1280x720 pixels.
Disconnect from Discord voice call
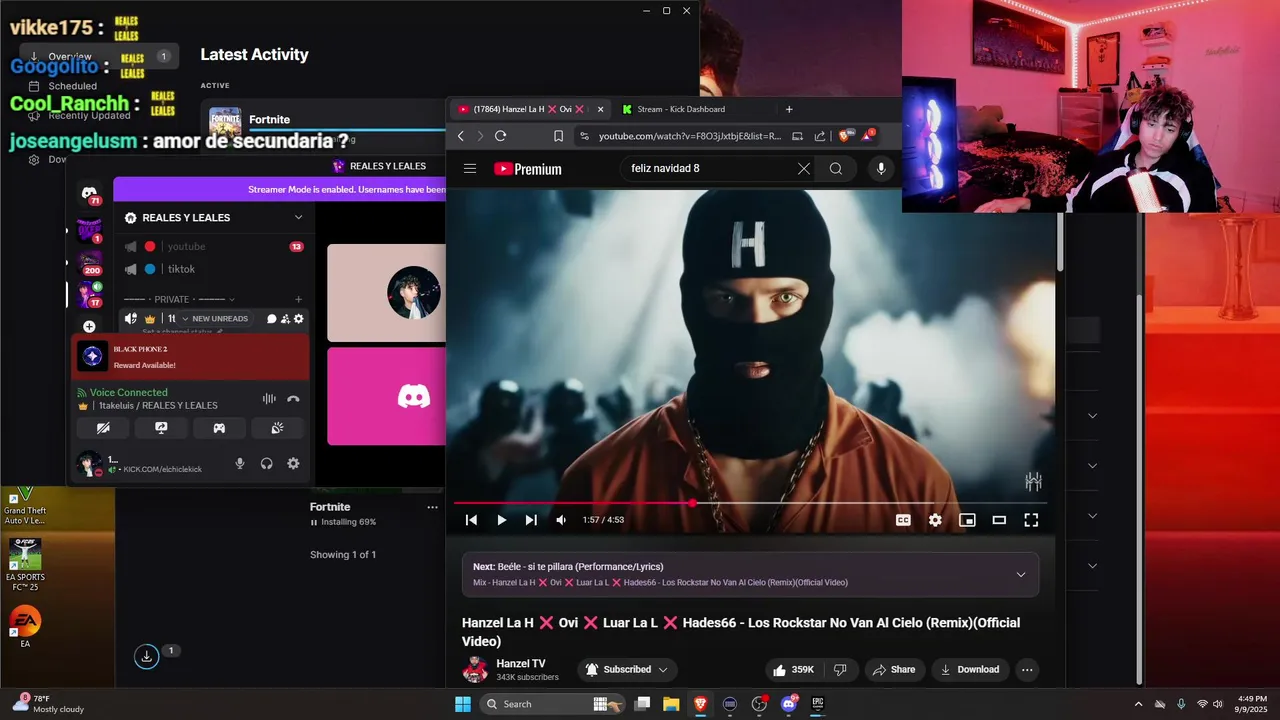[x=293, y=398]
